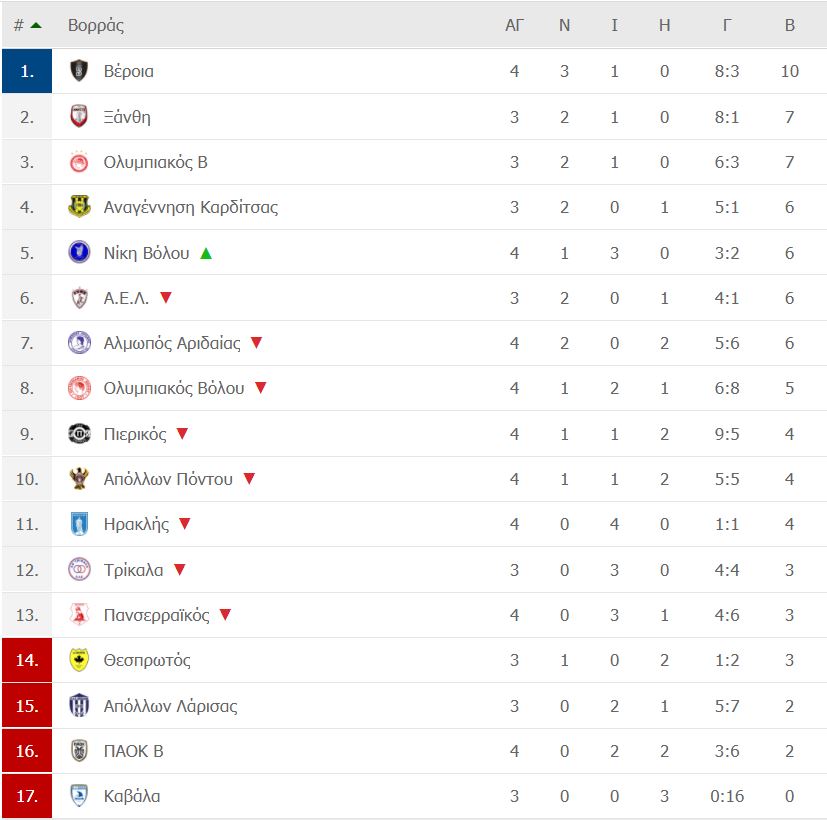Click the blue rank 1 position badge
This screenshot has height=820, width=827.
click(27, 71)
